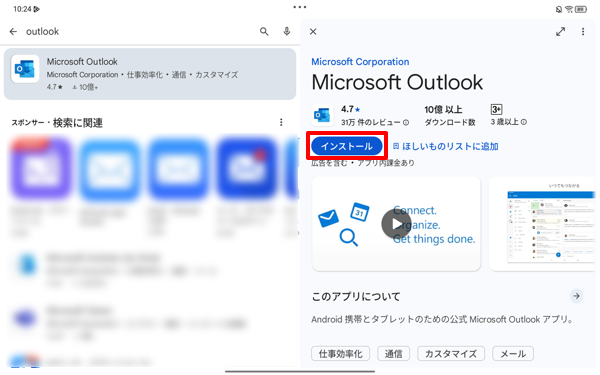The height and width of the screenshot is (375, 600).
Task: Open info icon next to age rating
Action: pyautogui.click(x=524, y=122)
